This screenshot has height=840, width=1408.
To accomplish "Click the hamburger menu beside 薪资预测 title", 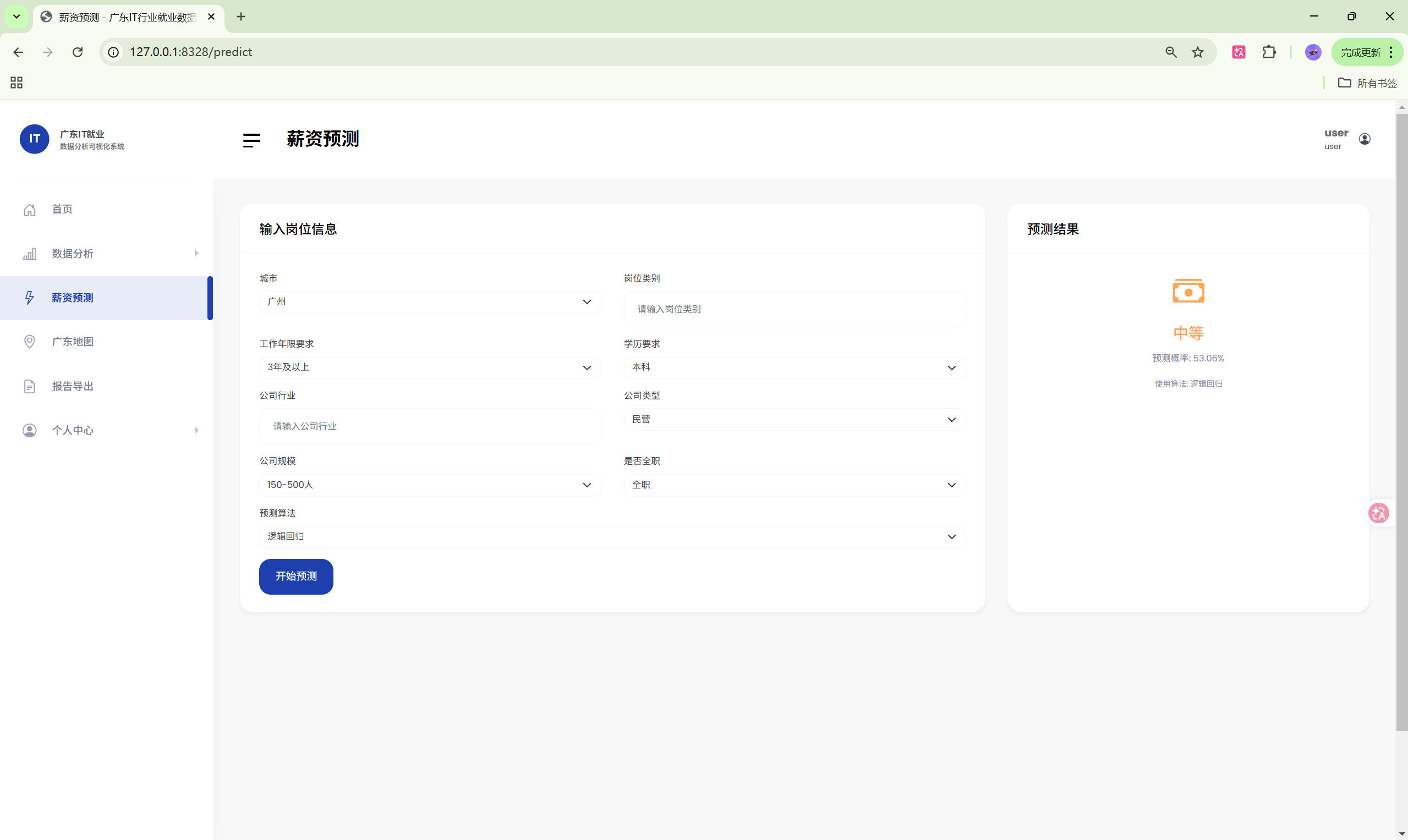I will pyautogui.click(x=251, y=140).
